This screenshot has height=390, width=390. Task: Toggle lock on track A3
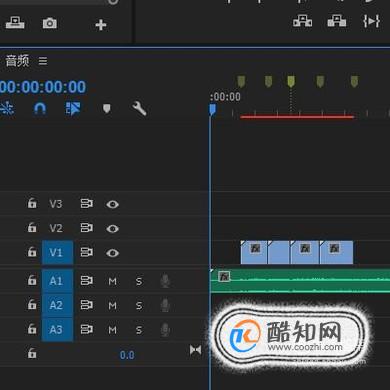[32, 329]
